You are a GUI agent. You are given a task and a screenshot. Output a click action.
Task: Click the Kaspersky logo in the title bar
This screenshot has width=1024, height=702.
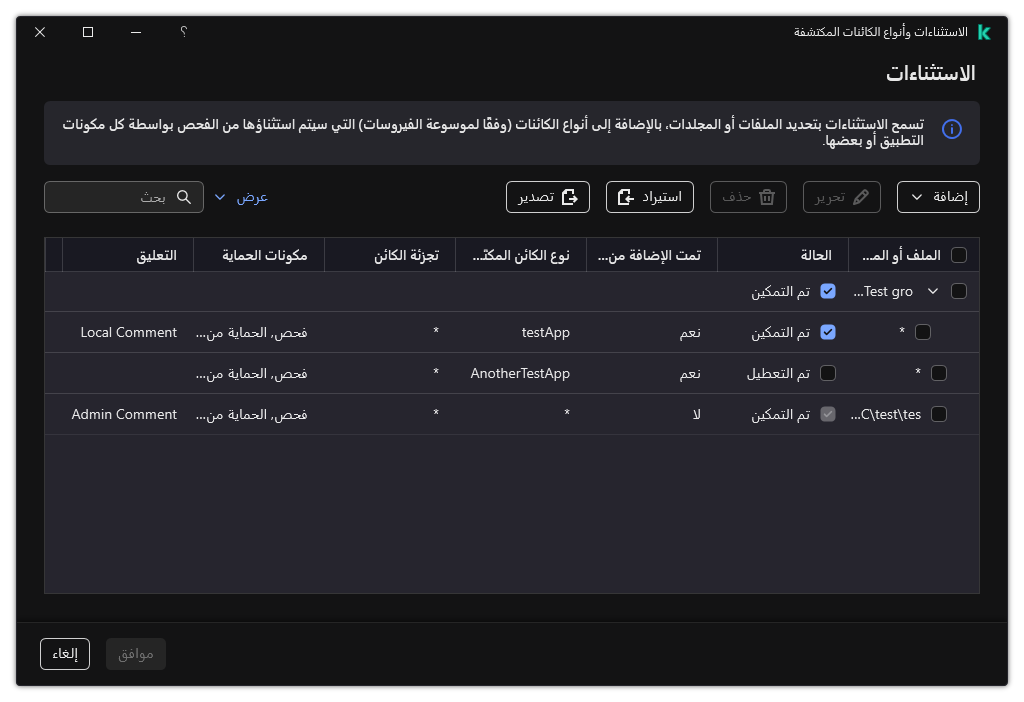click(x=984, y=32)
